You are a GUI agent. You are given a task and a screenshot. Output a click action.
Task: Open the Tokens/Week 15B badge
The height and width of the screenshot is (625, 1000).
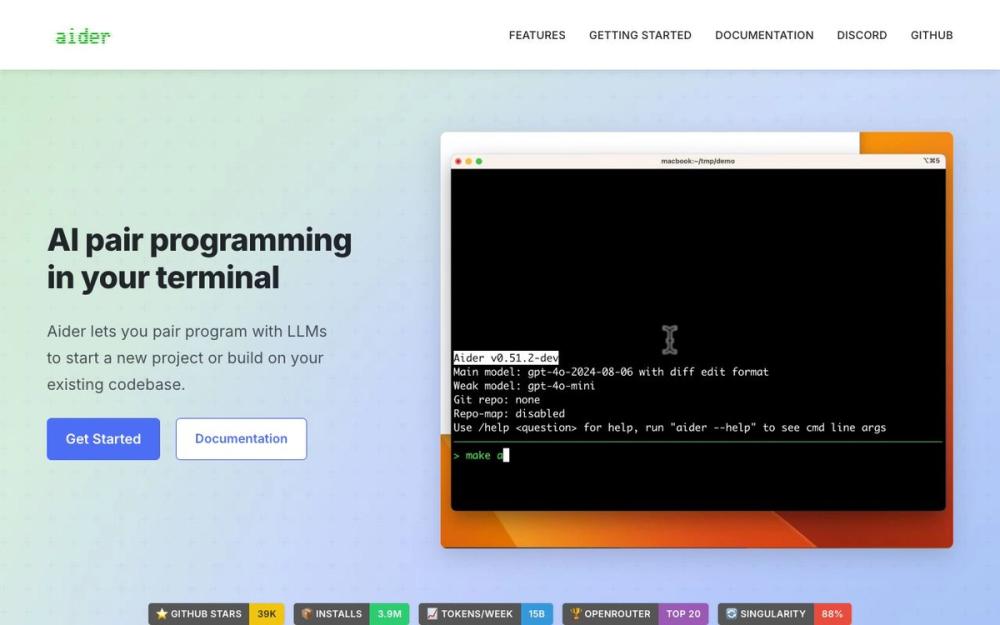point(485,614)
